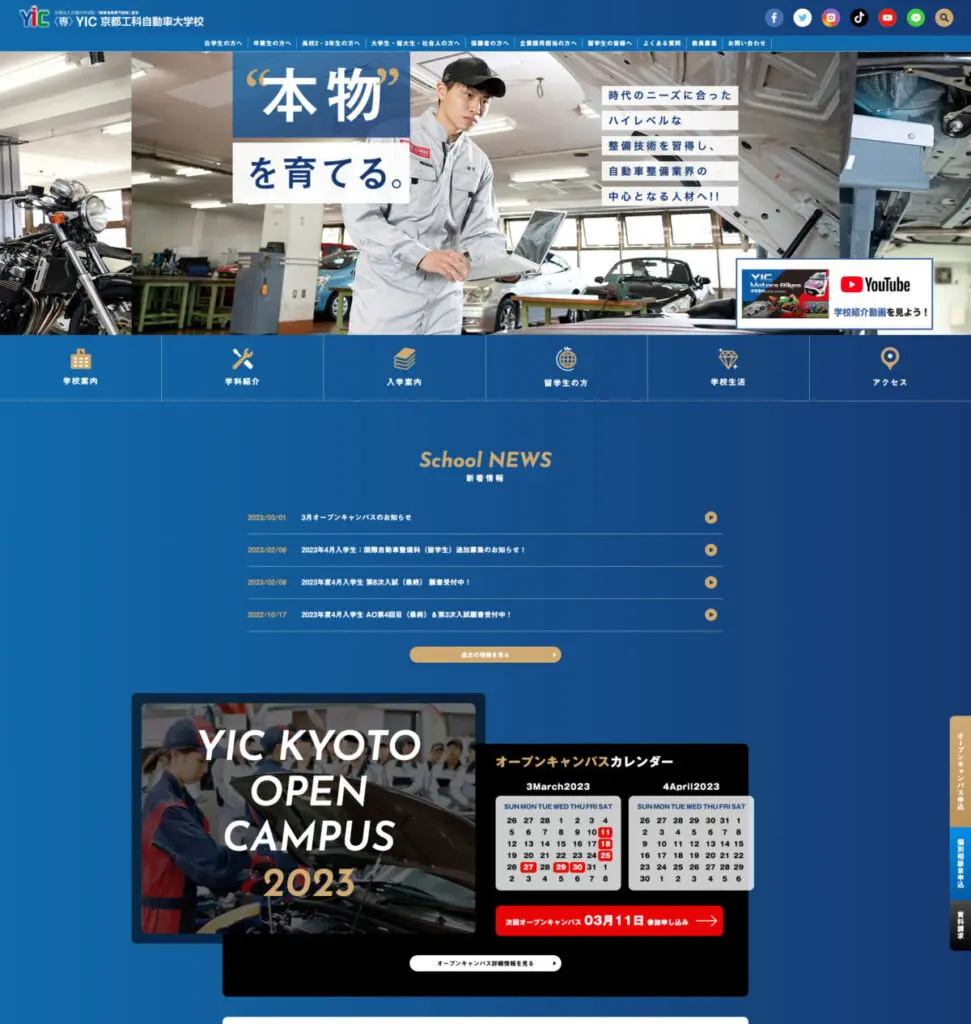Open the YouTube icon in header
Screen dimensions: 971x1024
(887, 17)
